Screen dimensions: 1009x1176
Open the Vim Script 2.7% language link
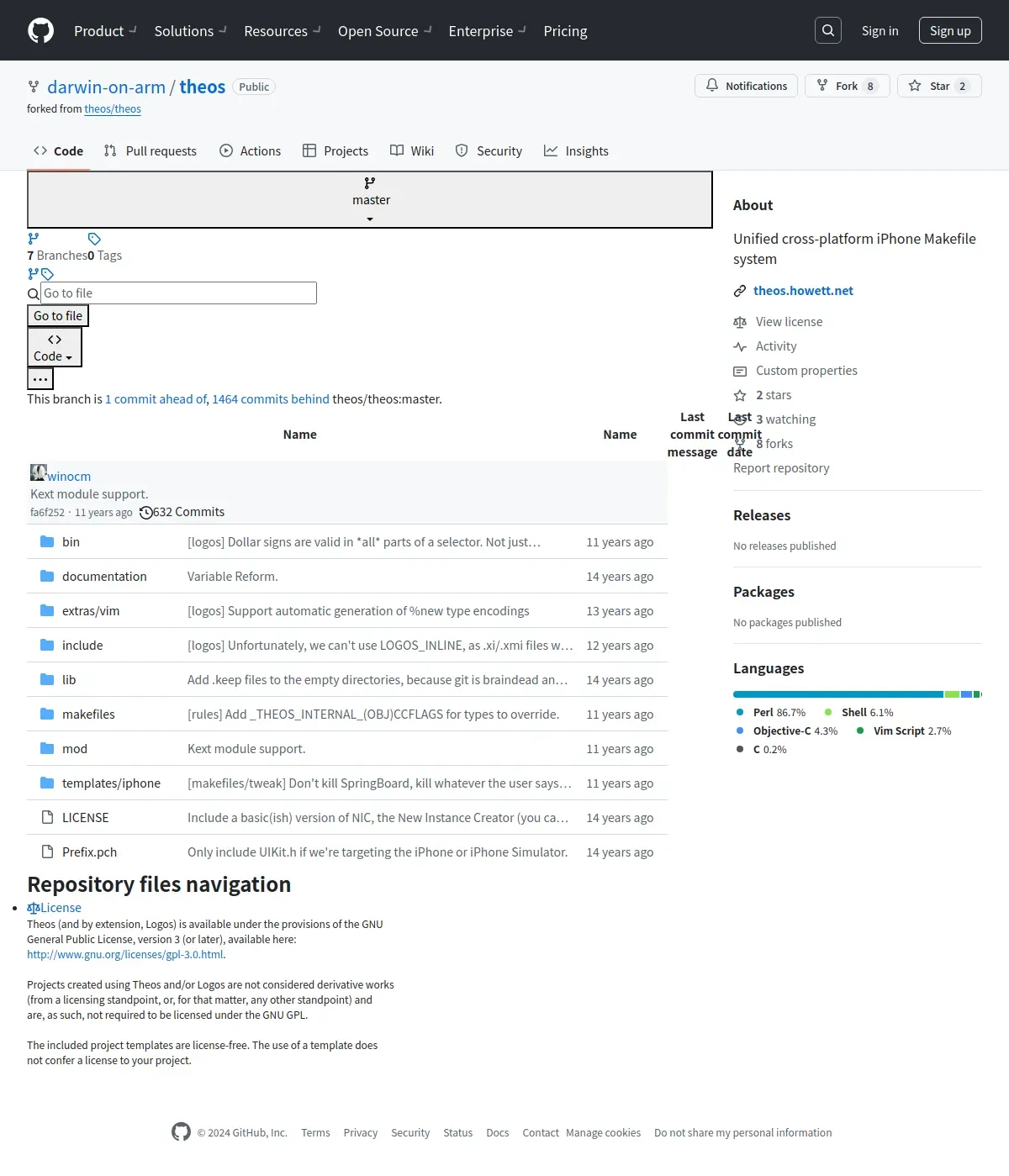(903, 731)
